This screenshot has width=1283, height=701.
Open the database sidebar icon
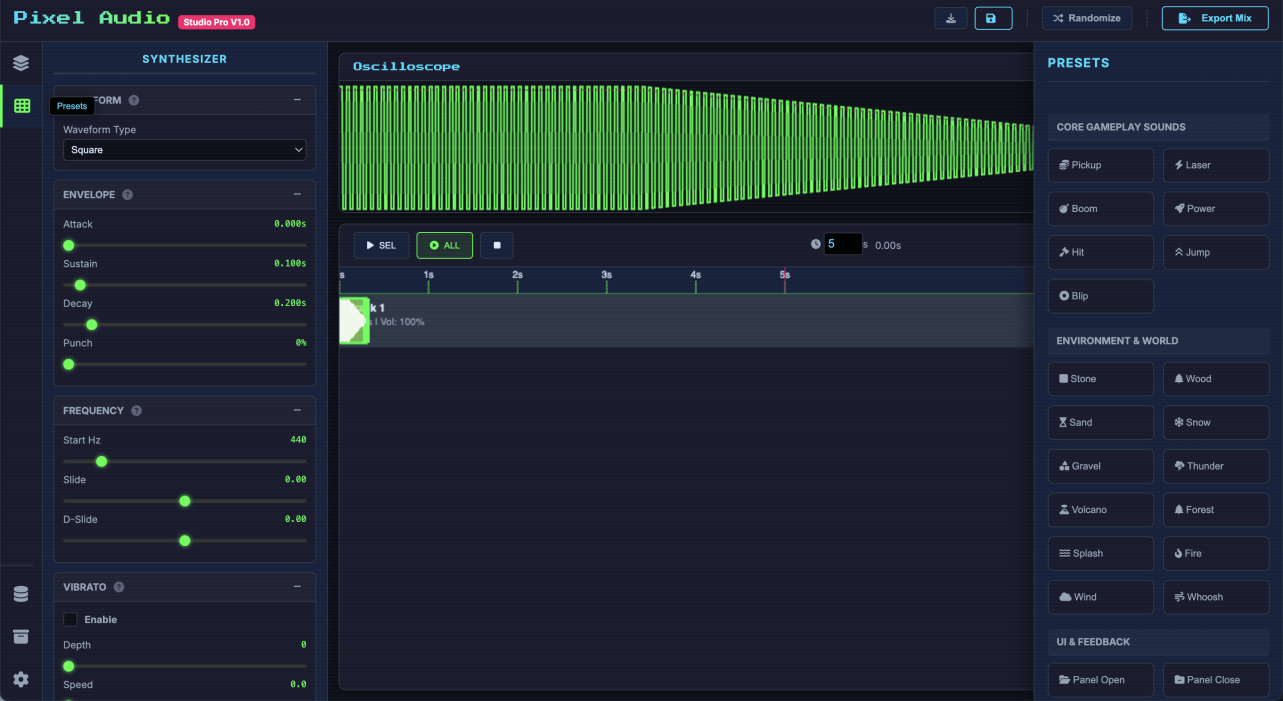pos(21,595)
